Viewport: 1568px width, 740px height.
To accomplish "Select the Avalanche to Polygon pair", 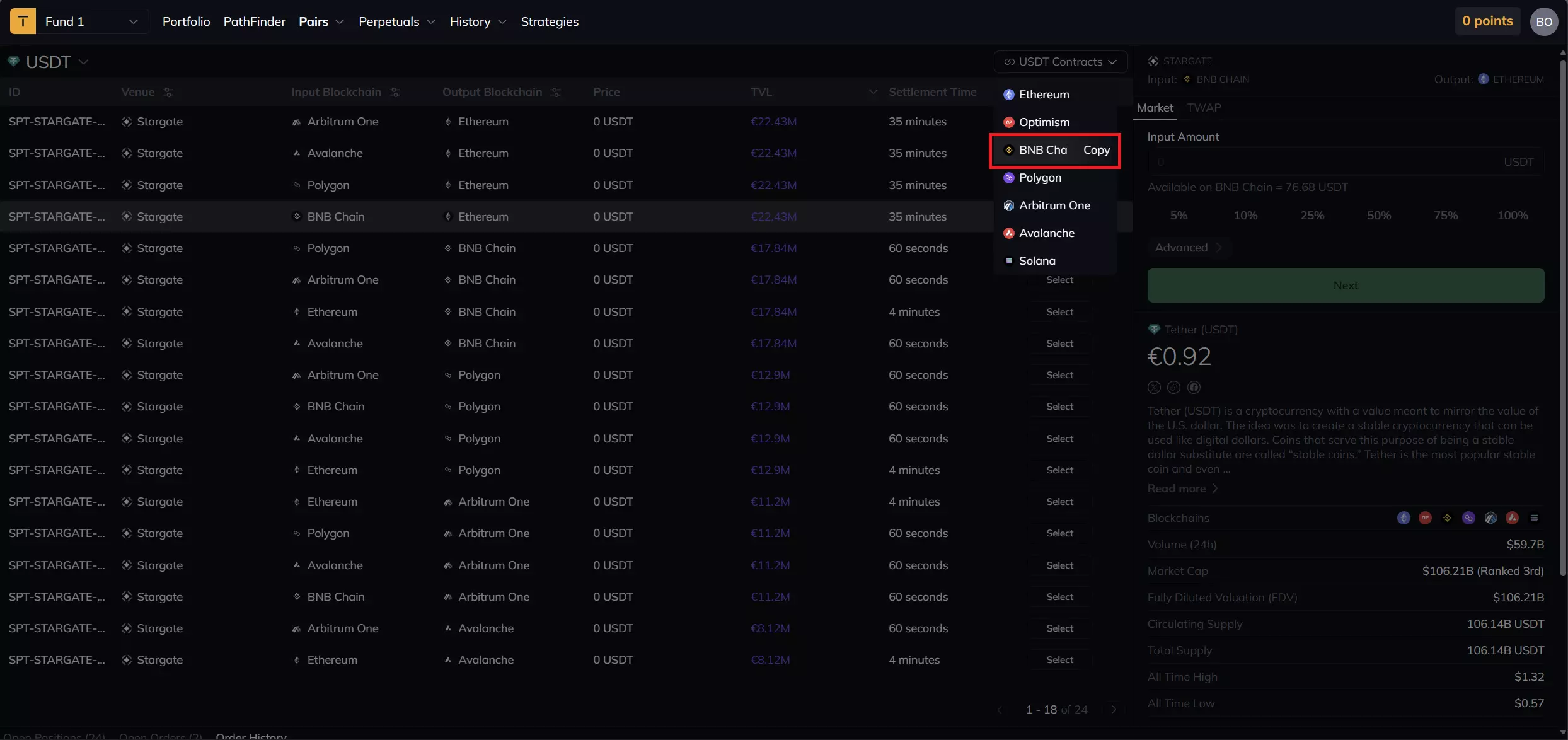I will click(1059, 439).
